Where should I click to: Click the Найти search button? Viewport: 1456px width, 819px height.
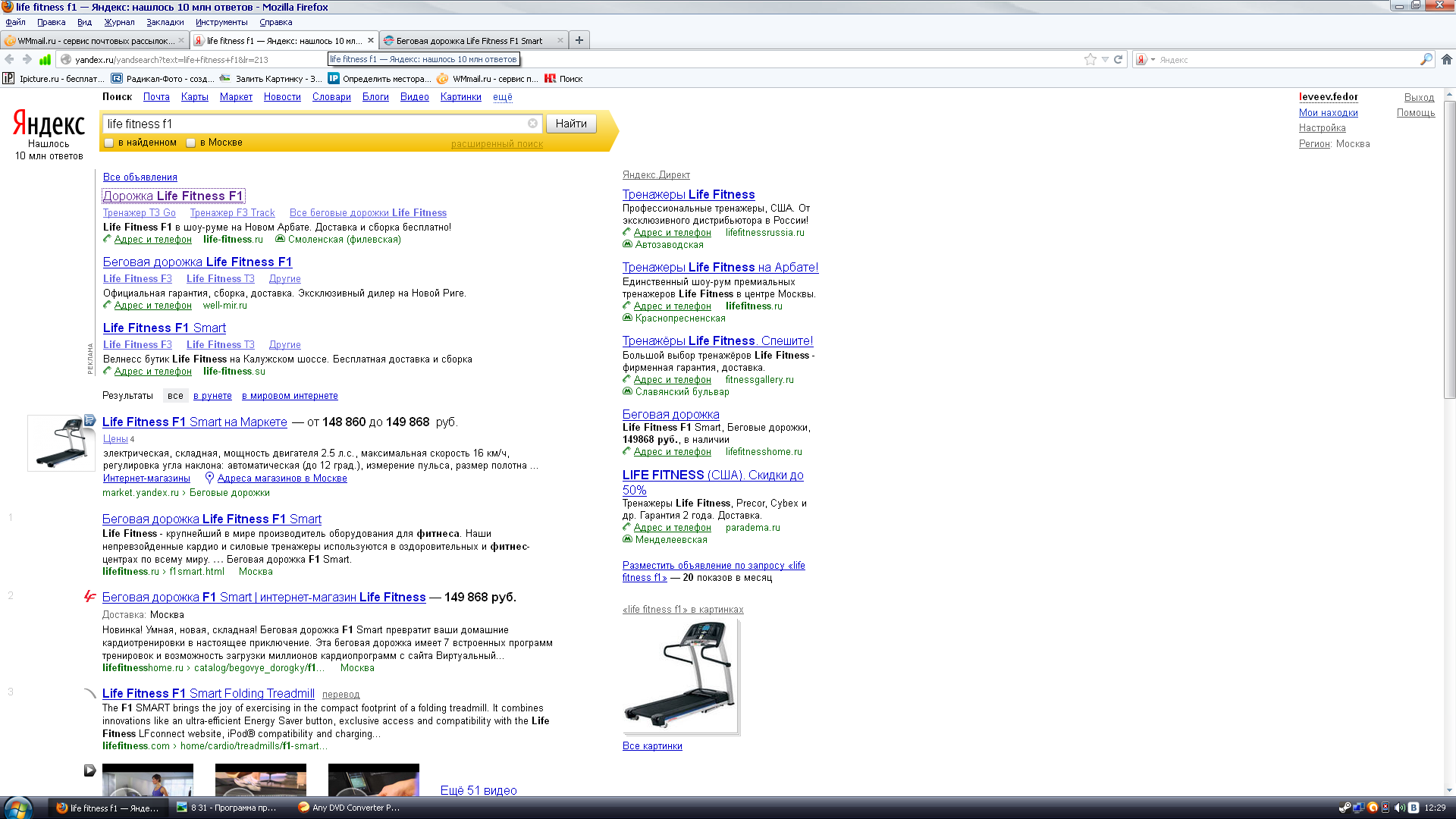(x=571, y=124)
